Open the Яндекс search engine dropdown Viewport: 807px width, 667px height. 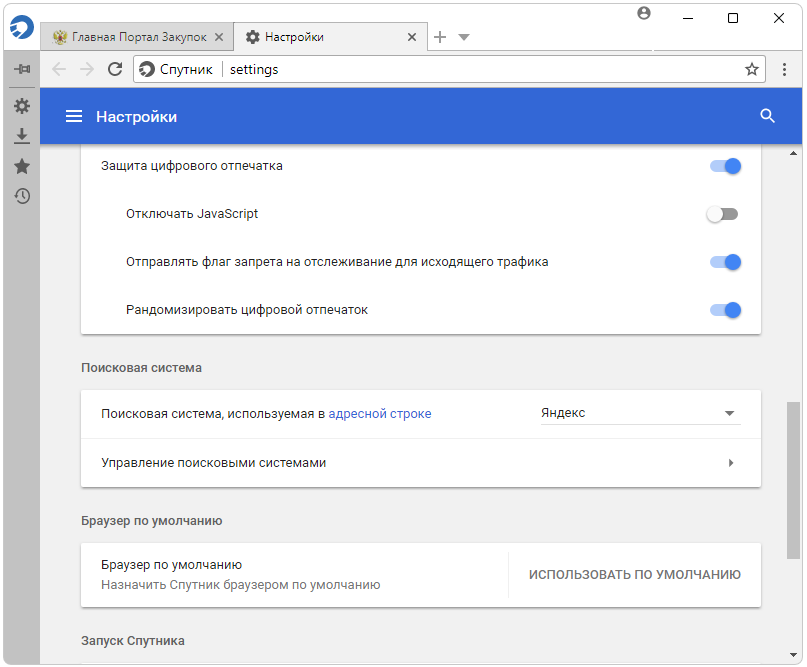click(x=640, y=413)
